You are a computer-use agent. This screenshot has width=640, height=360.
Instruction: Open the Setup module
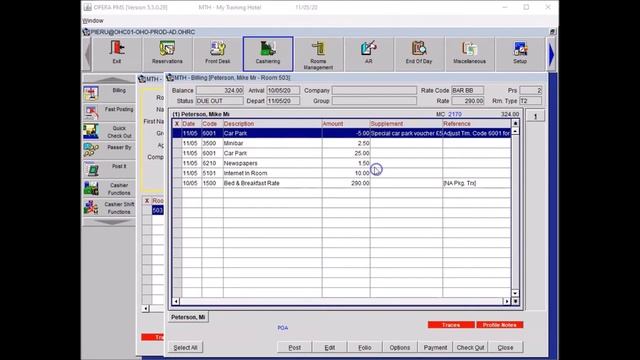click(520, 54)
